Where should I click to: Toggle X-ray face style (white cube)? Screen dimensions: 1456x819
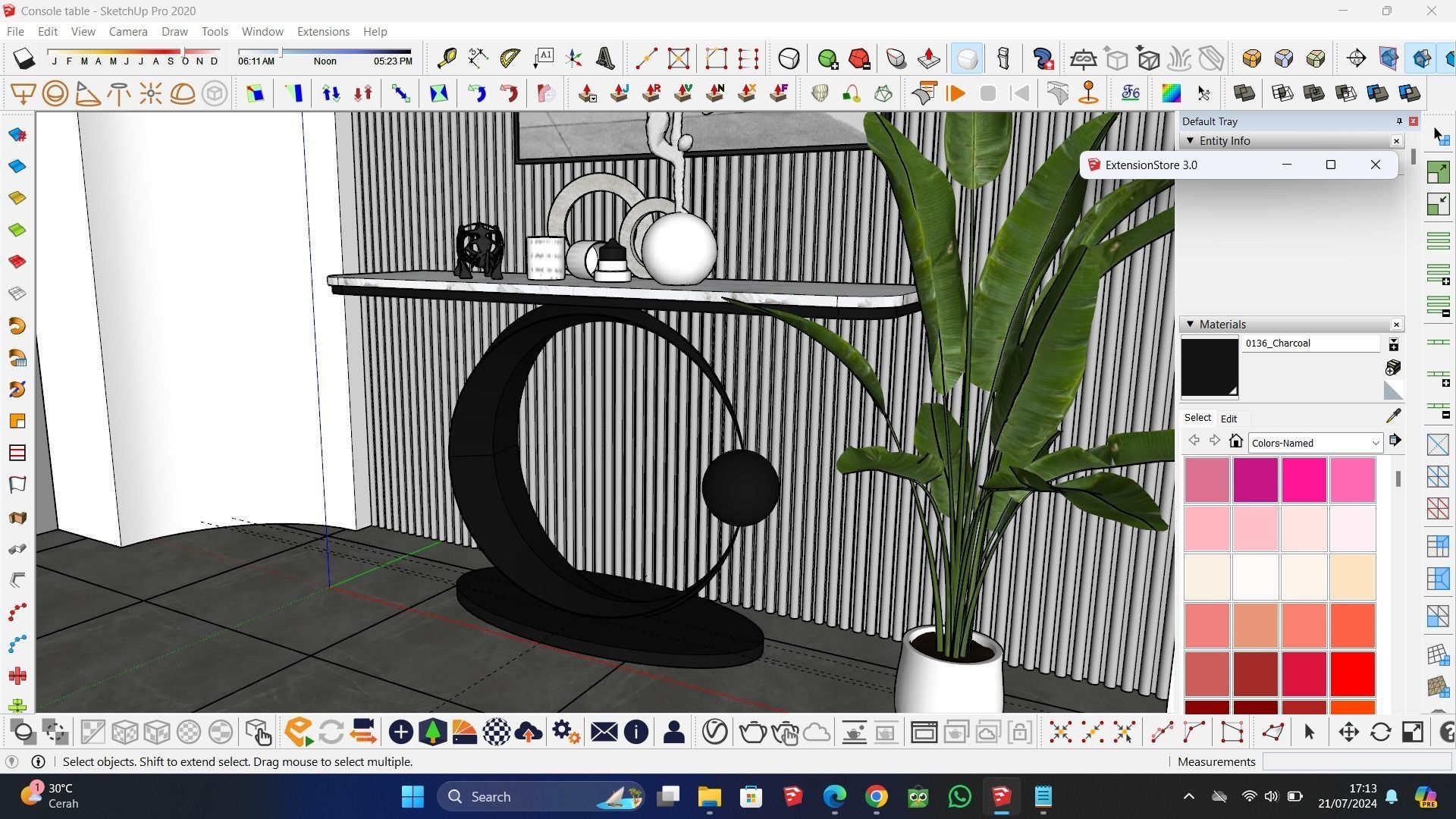click(x=967, y=58)
